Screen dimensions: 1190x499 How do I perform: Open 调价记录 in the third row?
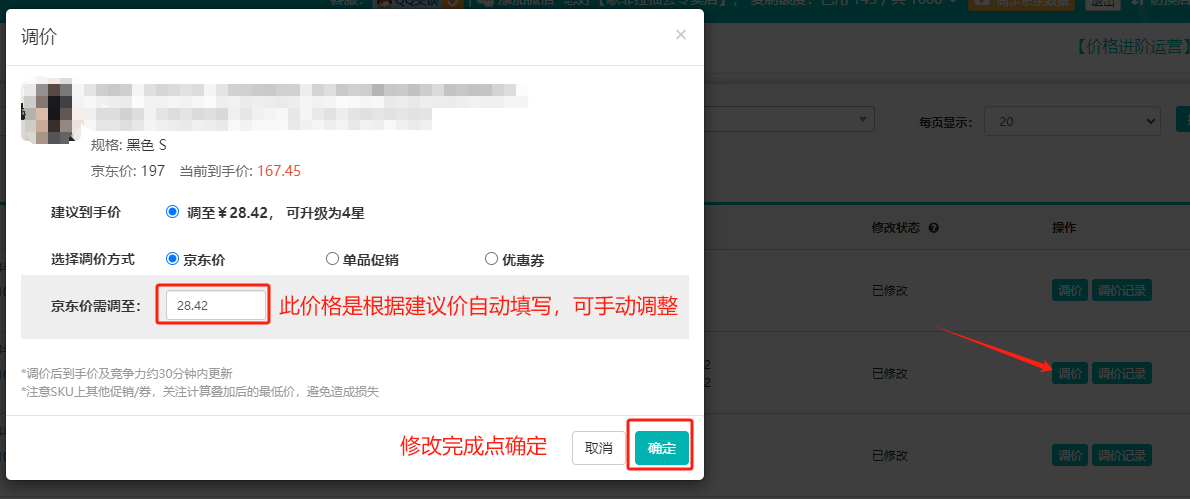(1121, 455)
